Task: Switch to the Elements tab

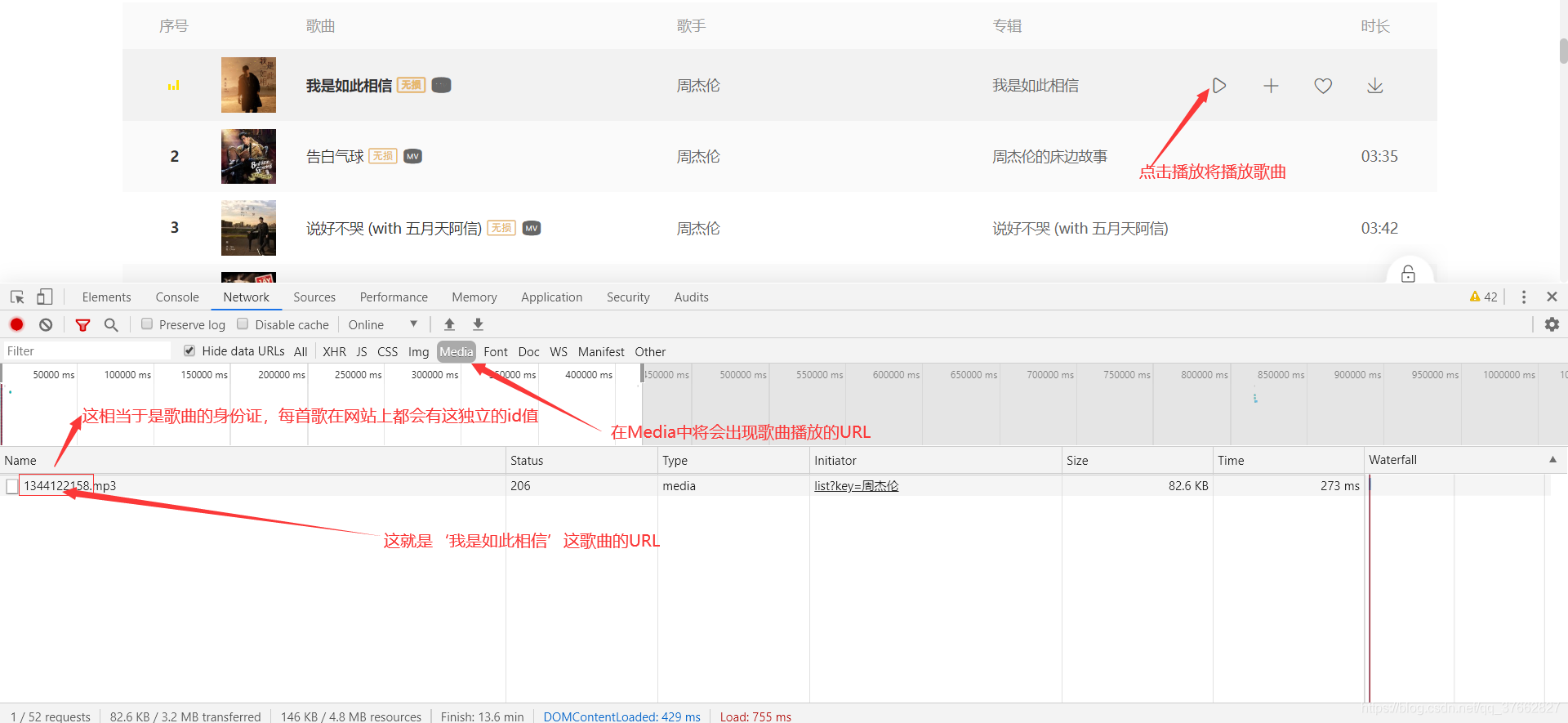Action: pyautogui.click(x=106, y=297)
